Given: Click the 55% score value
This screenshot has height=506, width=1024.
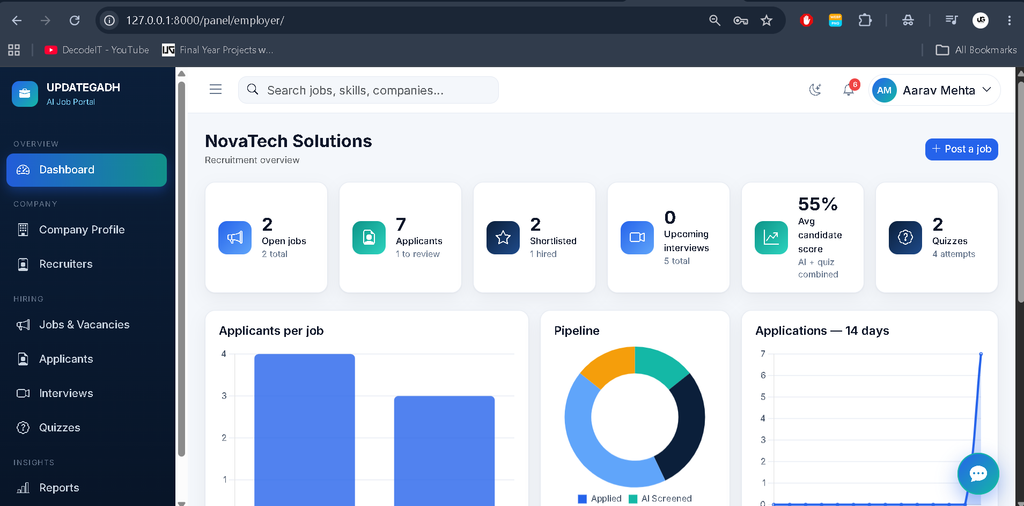Looking at the screenshot, I should (818, 204).
